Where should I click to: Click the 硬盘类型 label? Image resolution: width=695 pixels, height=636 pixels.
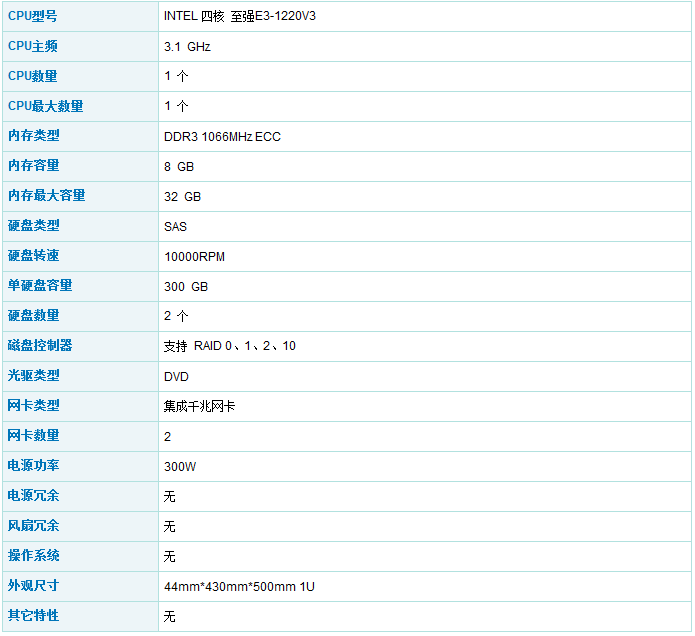tap(33, 226)
